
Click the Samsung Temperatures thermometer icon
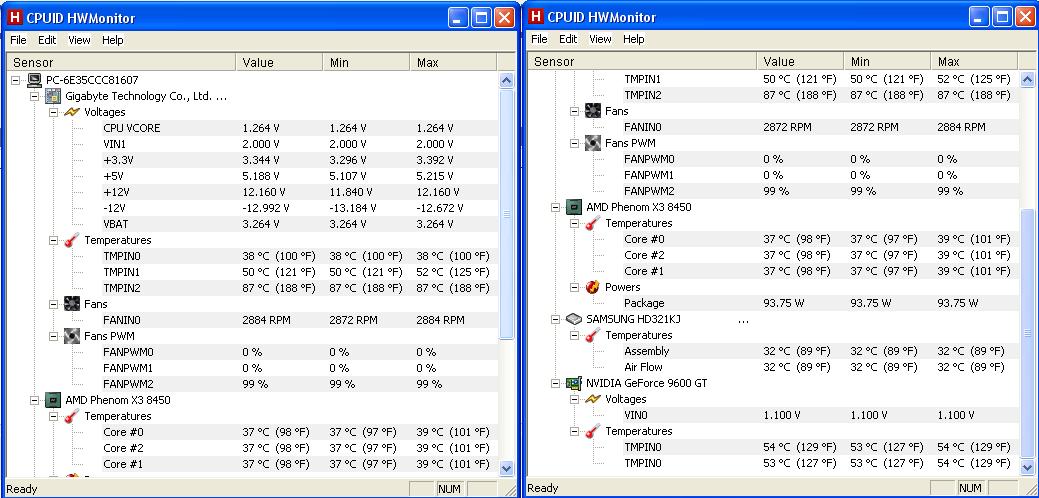click(593, 335)
